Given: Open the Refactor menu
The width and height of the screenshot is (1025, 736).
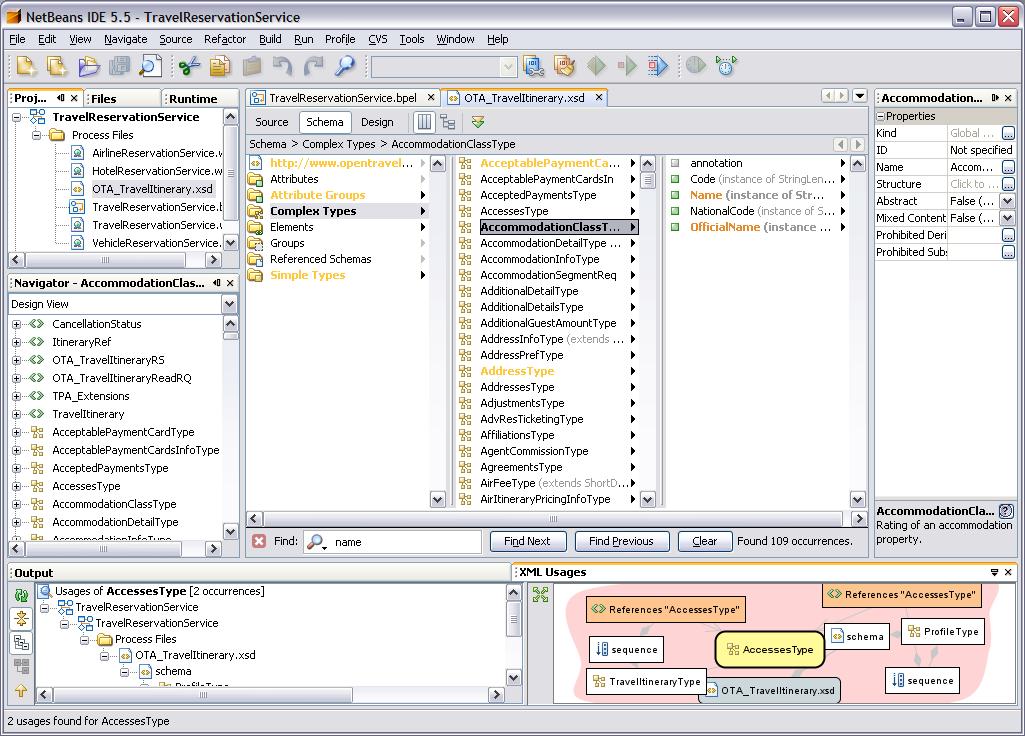Looking at the screenshot, I should [x=225, y=39].
